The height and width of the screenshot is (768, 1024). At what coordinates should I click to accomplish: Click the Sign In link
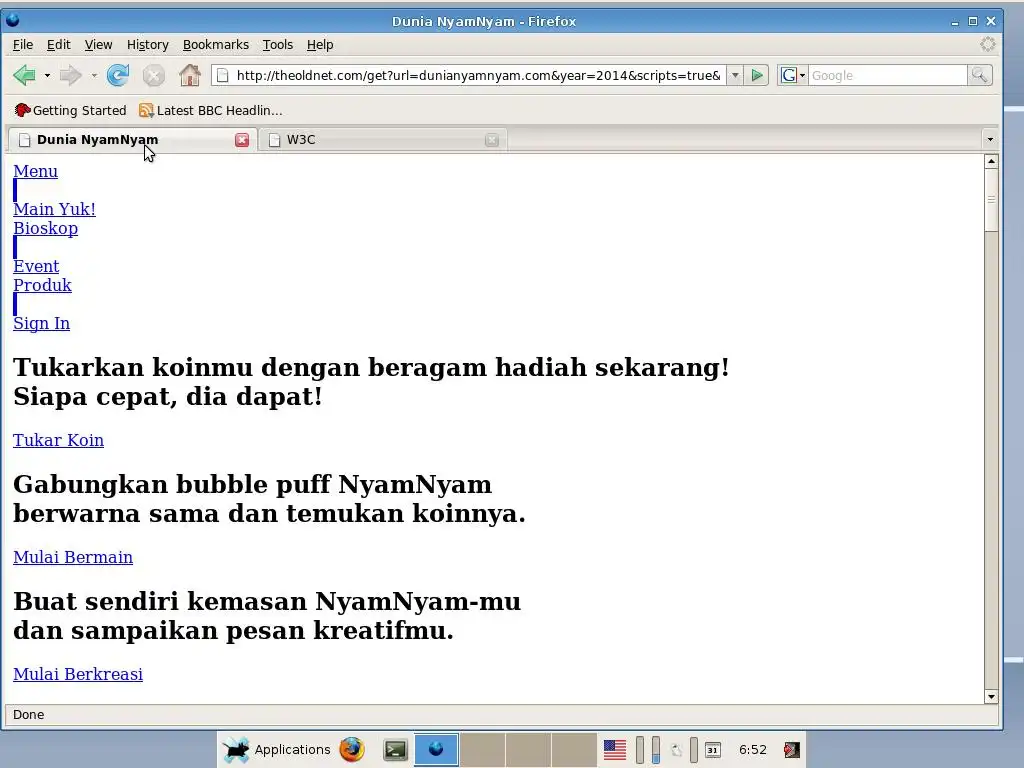click(x=41, y=323)
